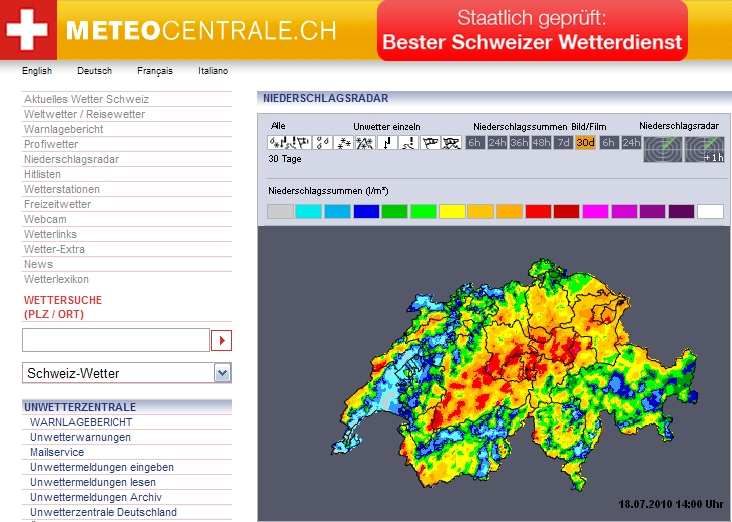Click the Swiss cross logo
732x522 pixels.
27,30
